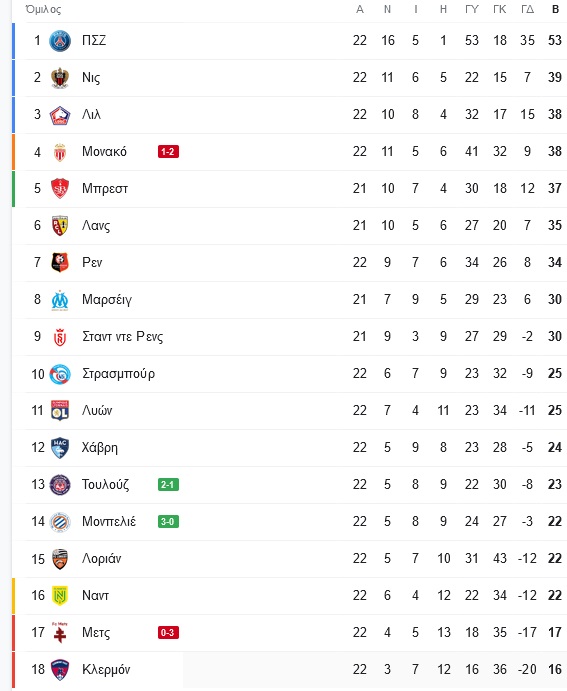Open the Toulouse 2-1 result badge
The height and width of the screenshot is (691, 567).
(x=168, y=485)
